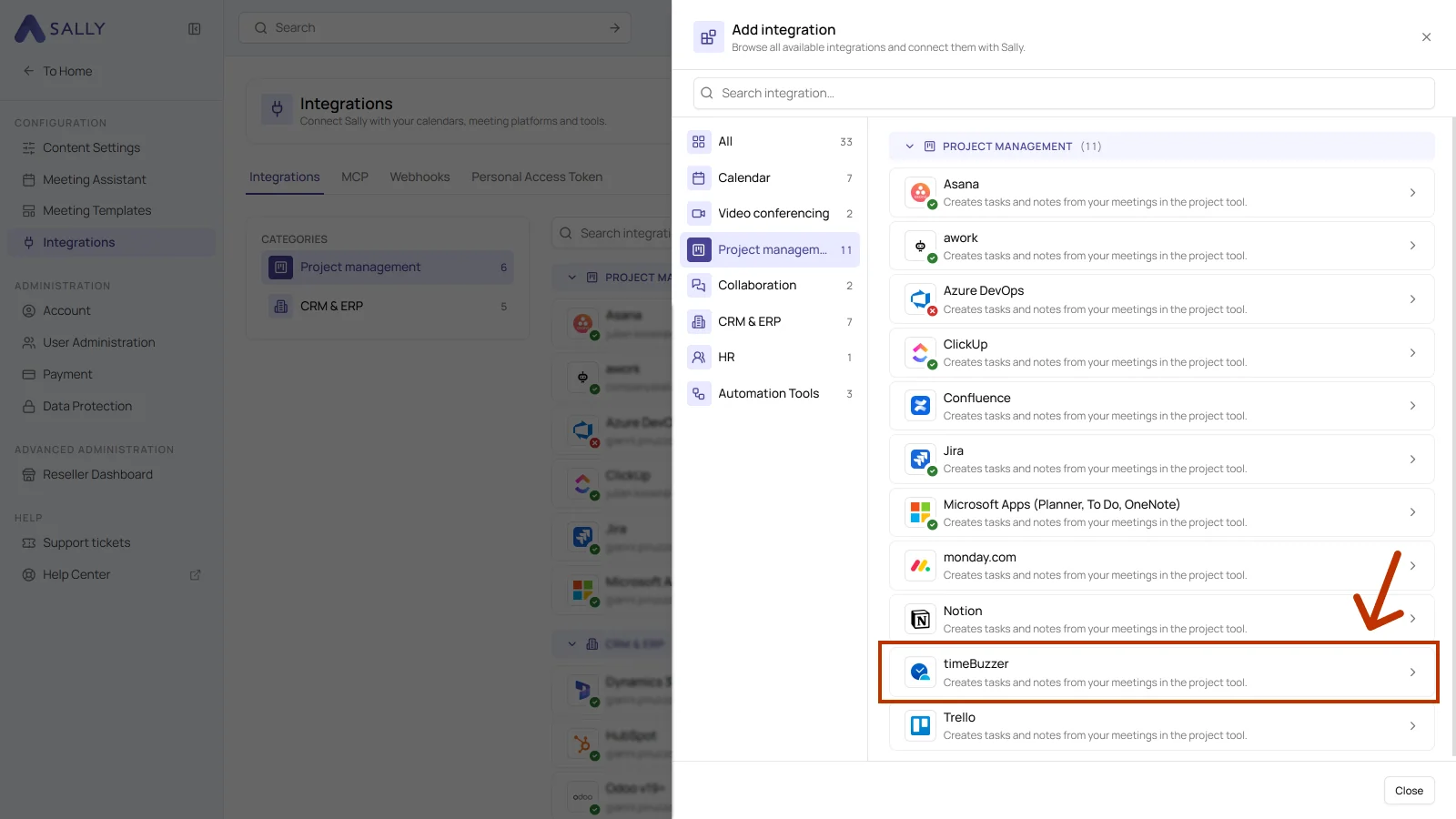This screenshot has width=1456, height=819.
Task: Open awork details via its chevron
Action: click(1412, 246)
